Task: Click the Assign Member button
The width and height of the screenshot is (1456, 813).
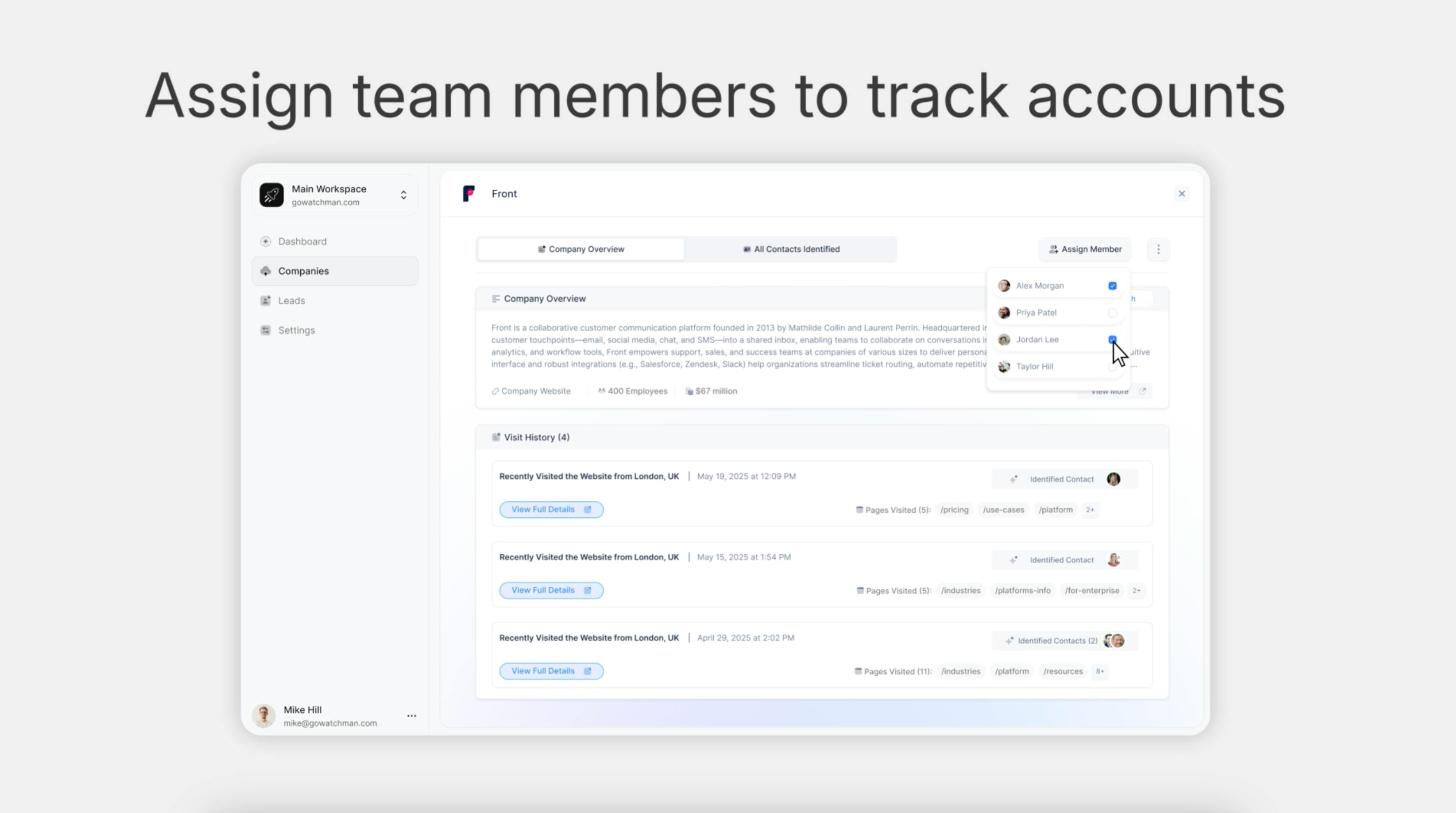Action: point(1085,249)
